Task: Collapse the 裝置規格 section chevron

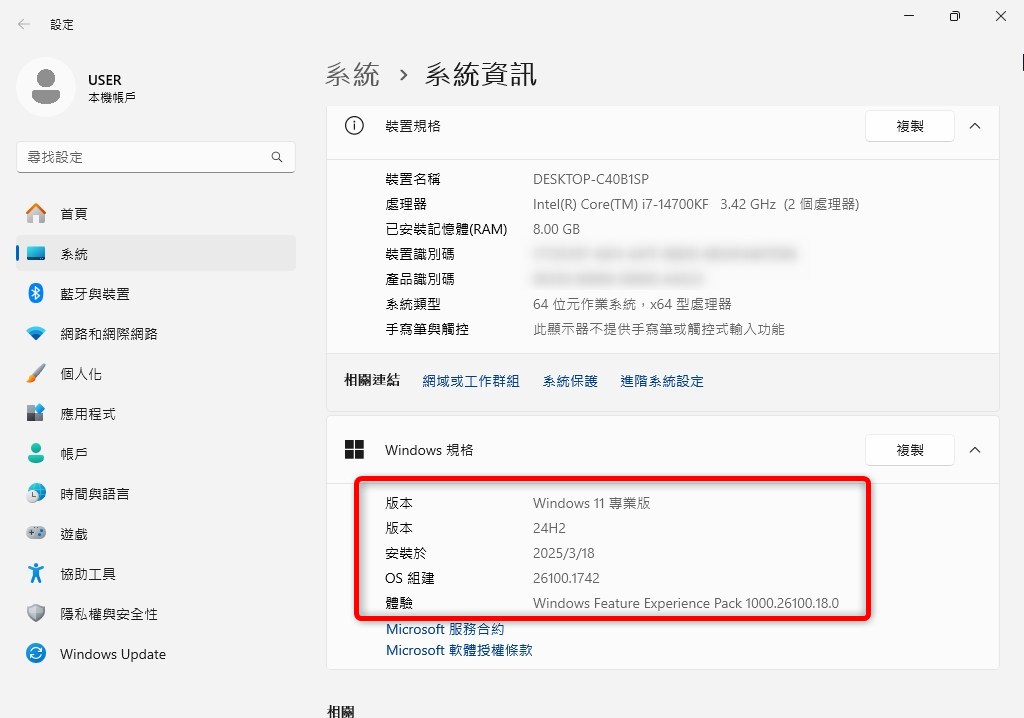Action: 975,126
